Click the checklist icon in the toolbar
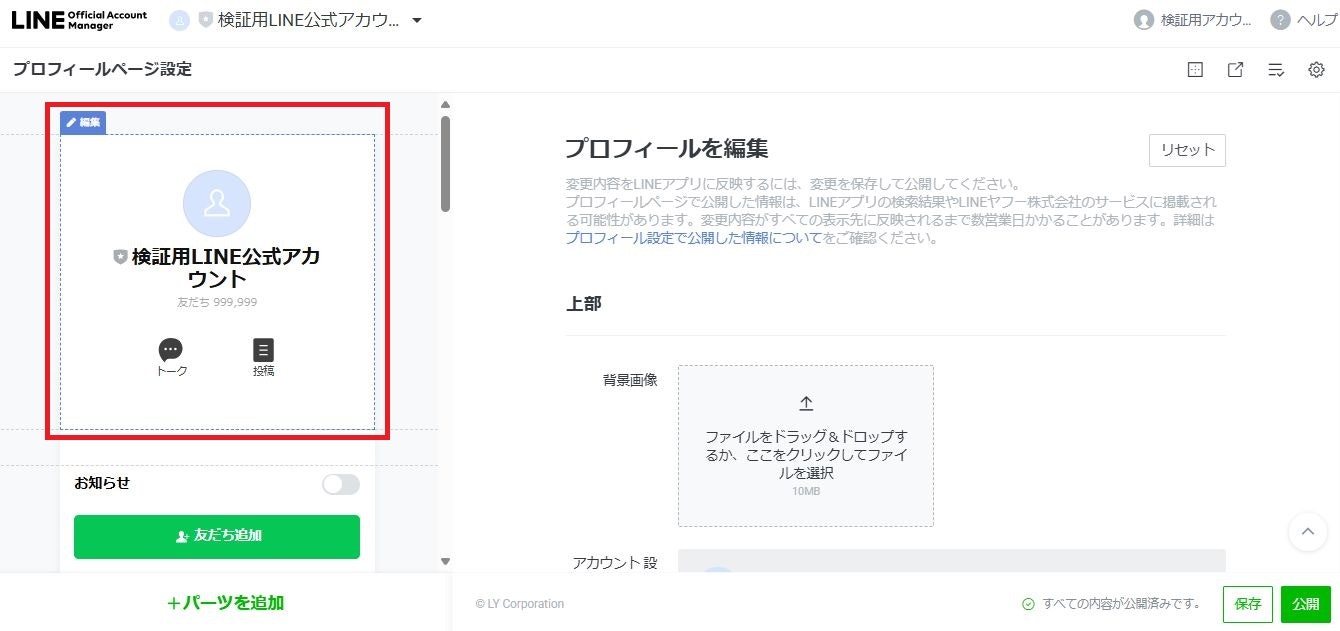This screenshot has width=1340, height=631. coord(1276,70)
